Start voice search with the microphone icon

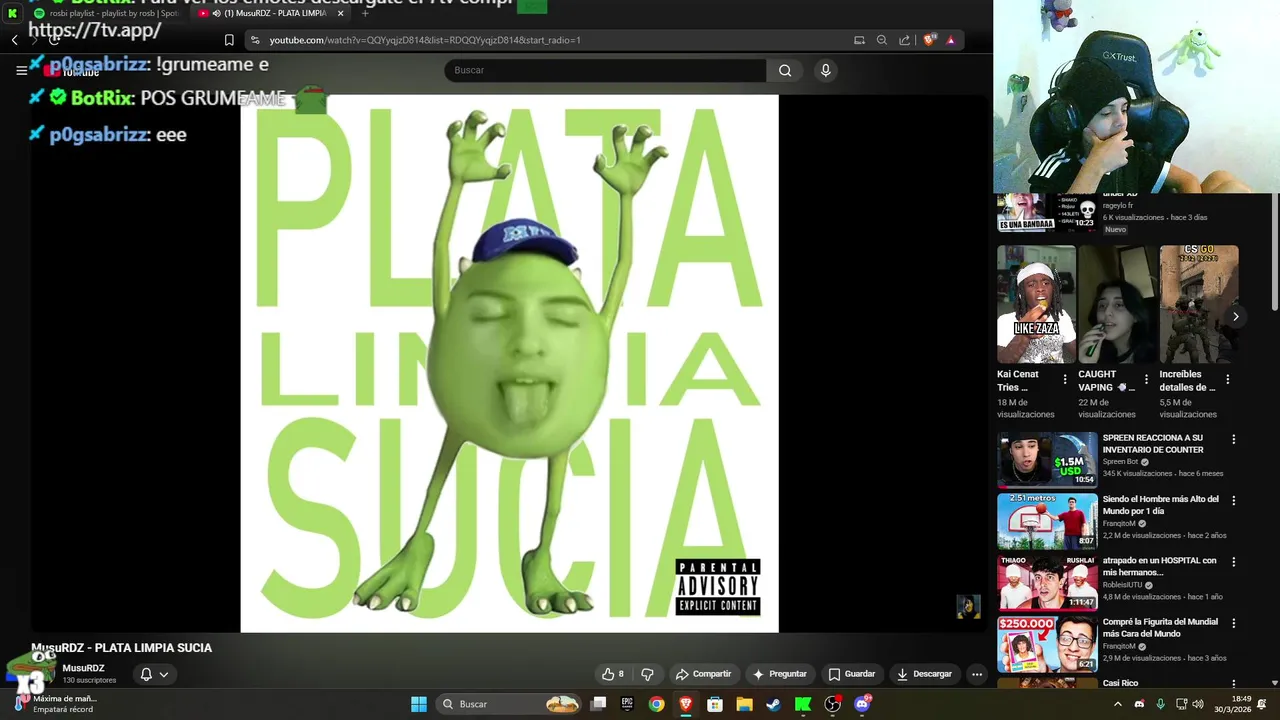(825, 70)
